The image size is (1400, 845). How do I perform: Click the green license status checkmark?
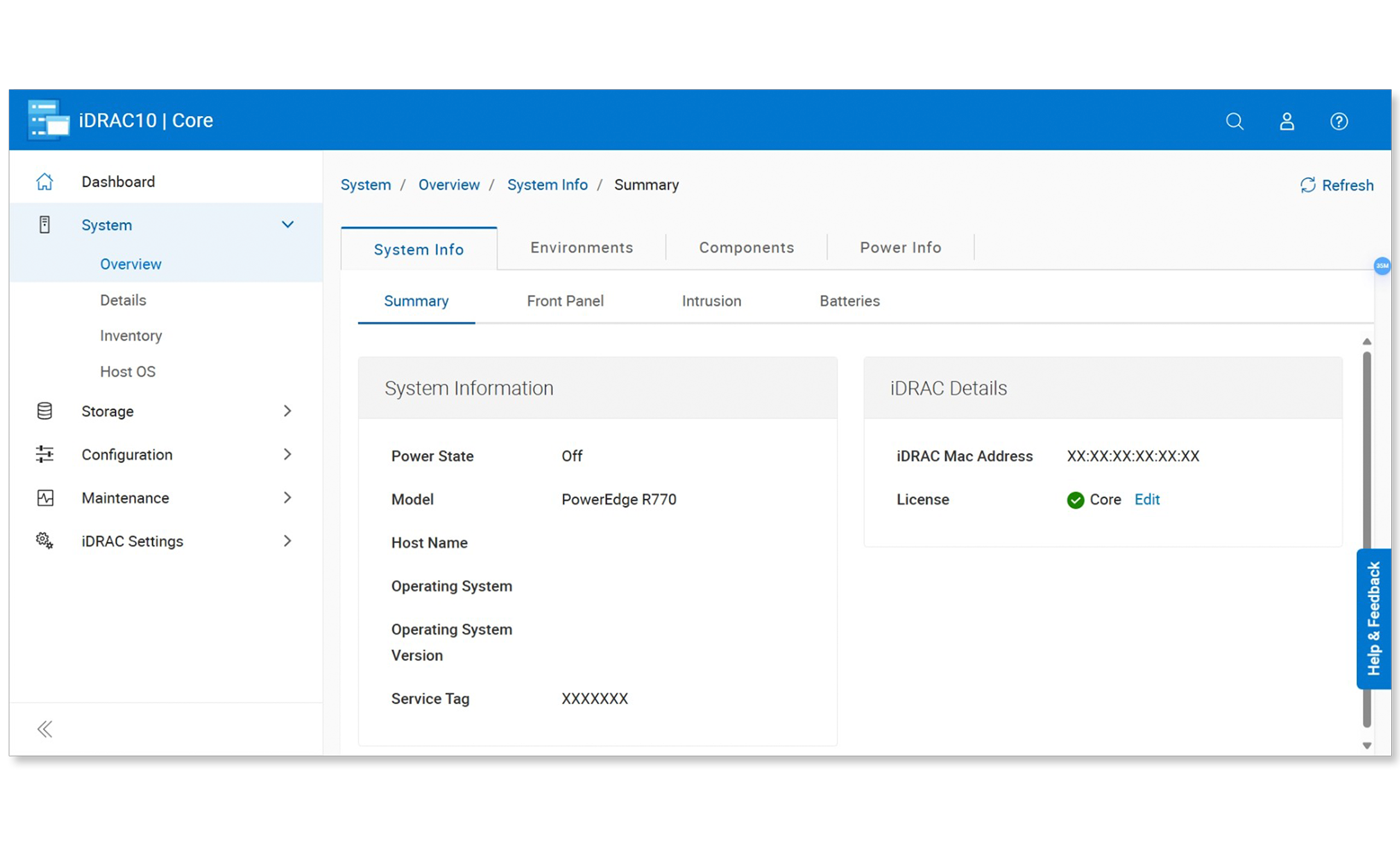point(1076,500)
